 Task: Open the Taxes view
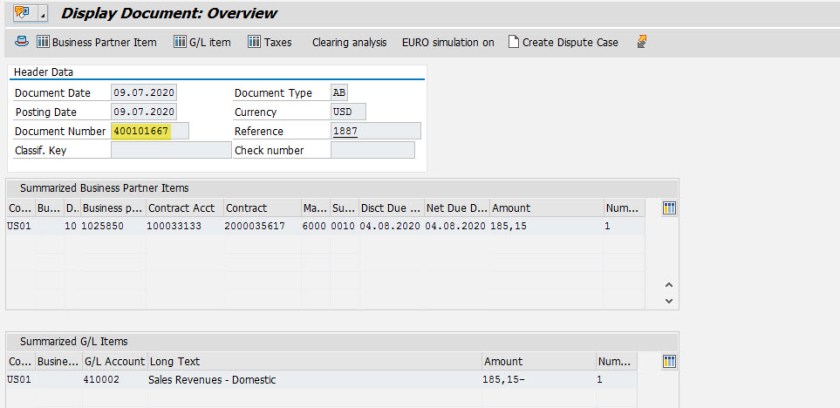pyautogui.click(x=269, y=42)
